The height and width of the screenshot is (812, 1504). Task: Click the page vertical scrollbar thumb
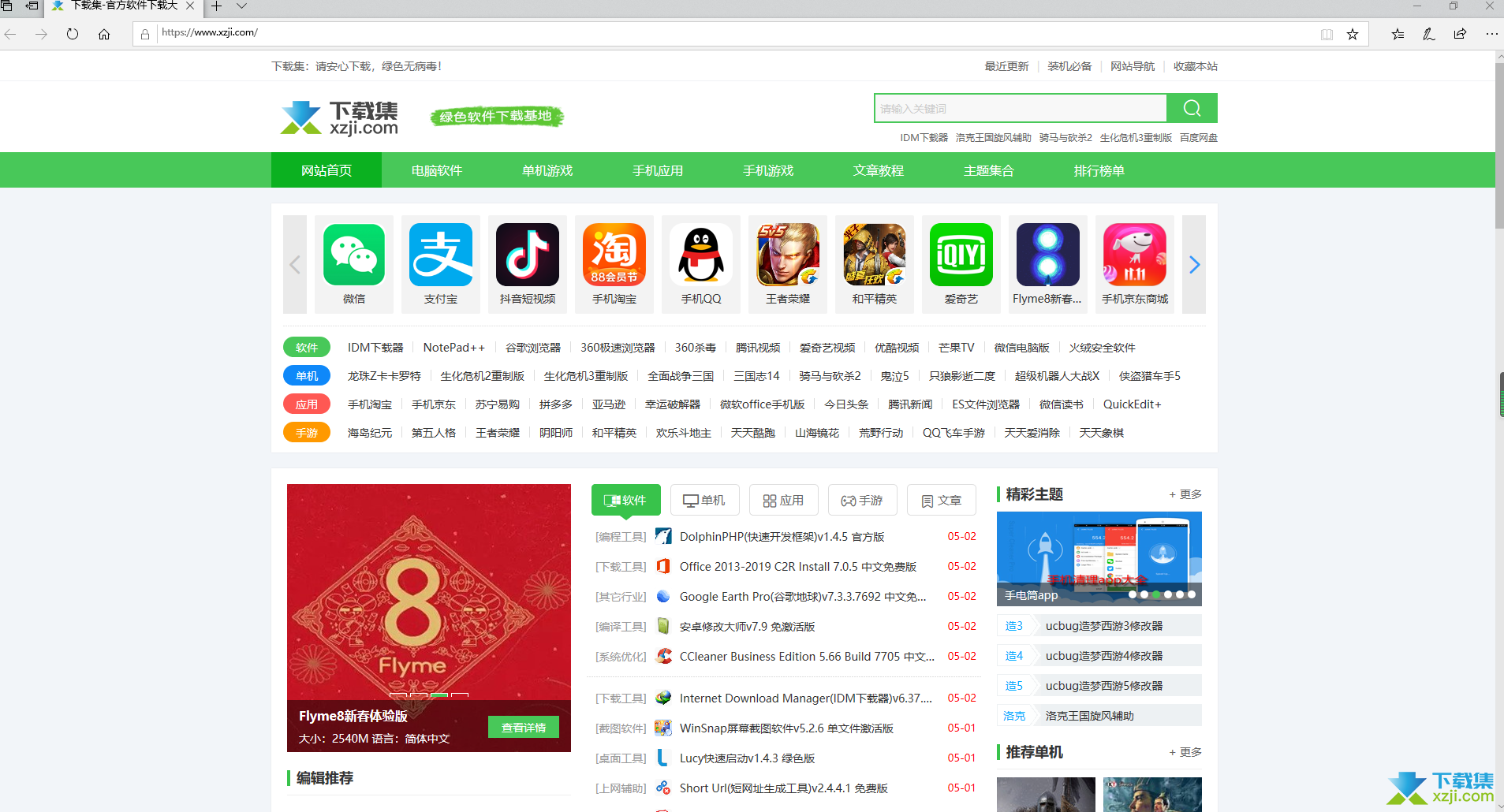point(1499,146)
